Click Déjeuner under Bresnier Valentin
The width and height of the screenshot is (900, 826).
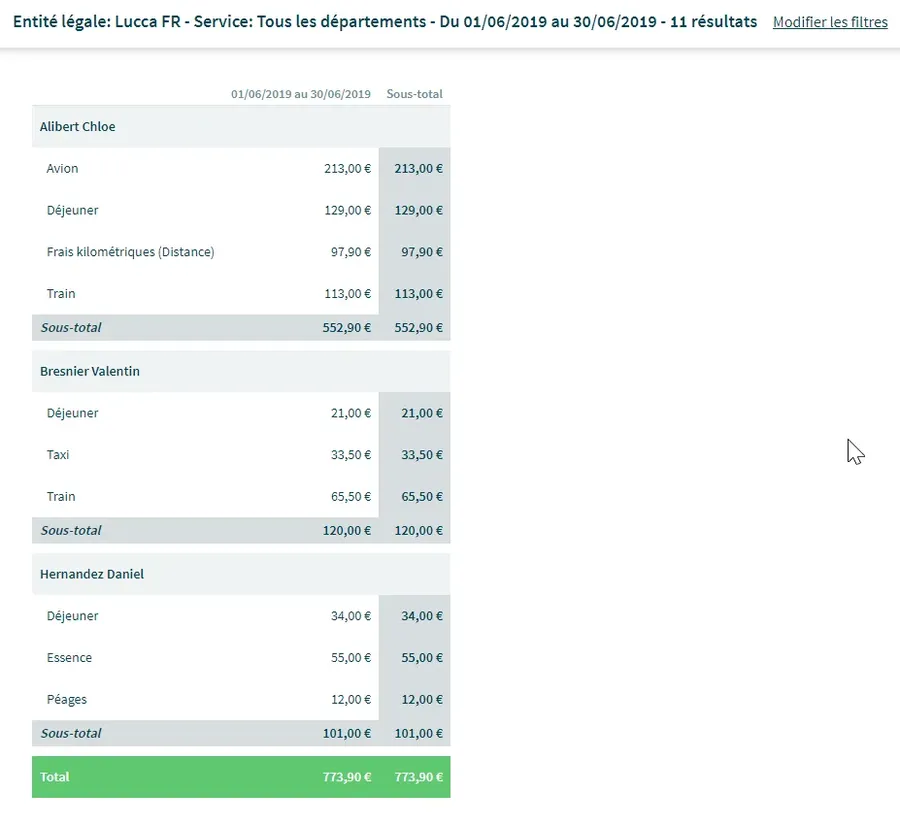(x=72, y=413)
